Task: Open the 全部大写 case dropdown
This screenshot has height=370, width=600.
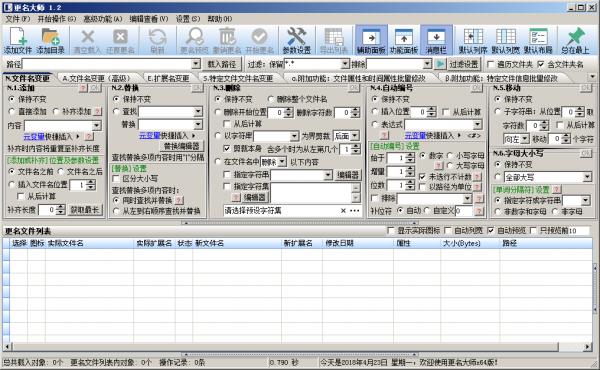Action: tap(587, 177)
